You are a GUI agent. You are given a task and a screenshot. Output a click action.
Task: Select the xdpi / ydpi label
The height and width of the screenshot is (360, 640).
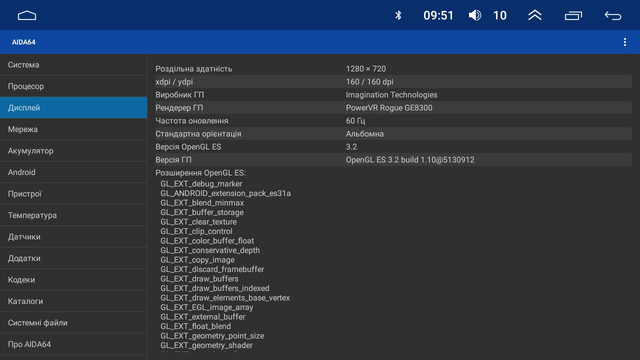[174, 82]
